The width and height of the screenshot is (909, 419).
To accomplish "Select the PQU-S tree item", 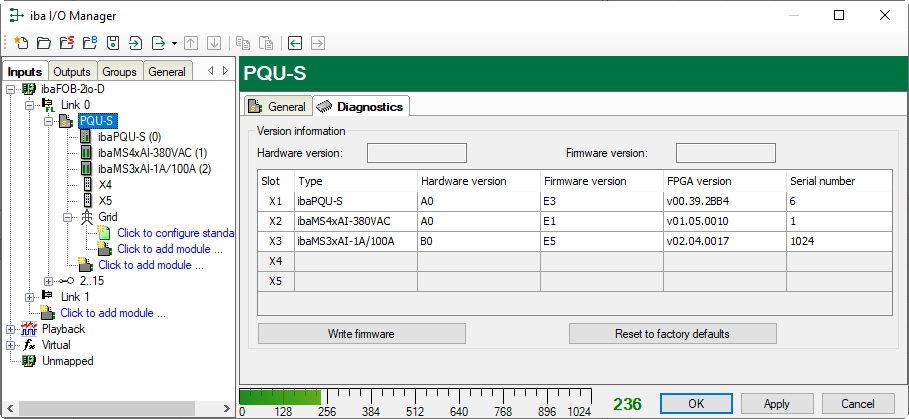I will [99, 121].
